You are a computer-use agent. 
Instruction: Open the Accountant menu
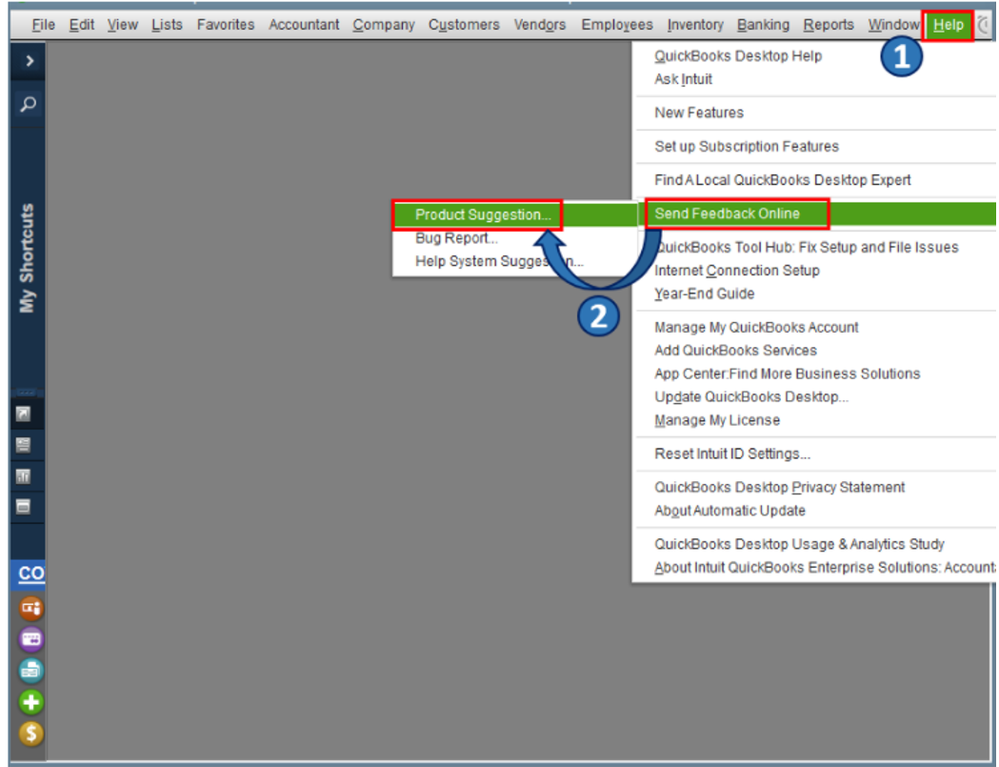304,25
